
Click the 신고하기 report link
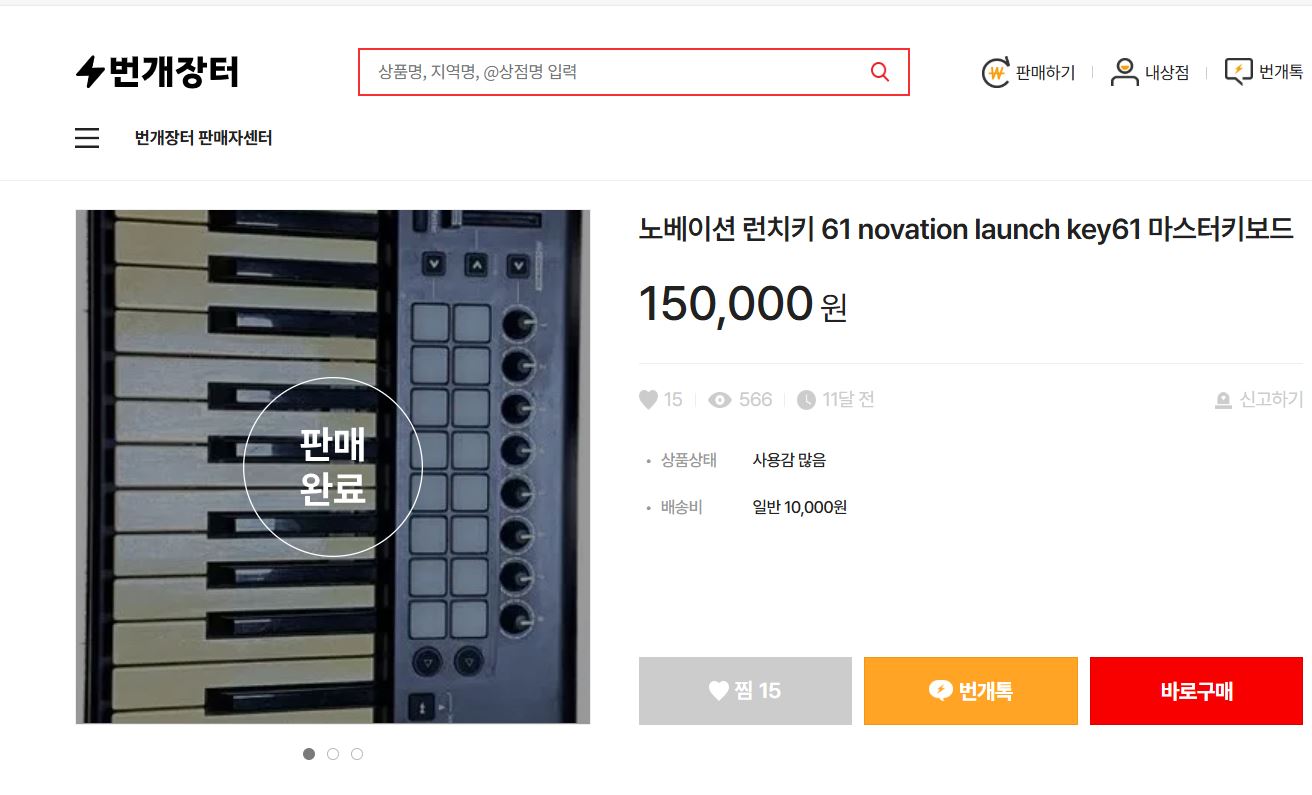pyautogui.click(x=1271, y=400)
